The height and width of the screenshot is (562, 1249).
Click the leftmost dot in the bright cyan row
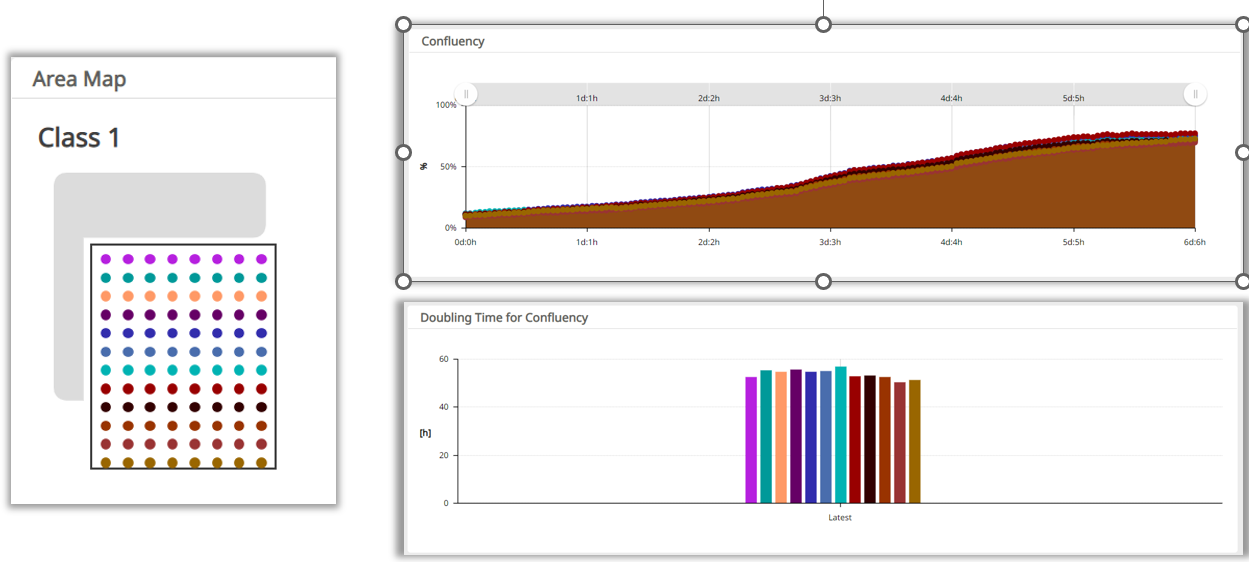[x=105, y=370]
